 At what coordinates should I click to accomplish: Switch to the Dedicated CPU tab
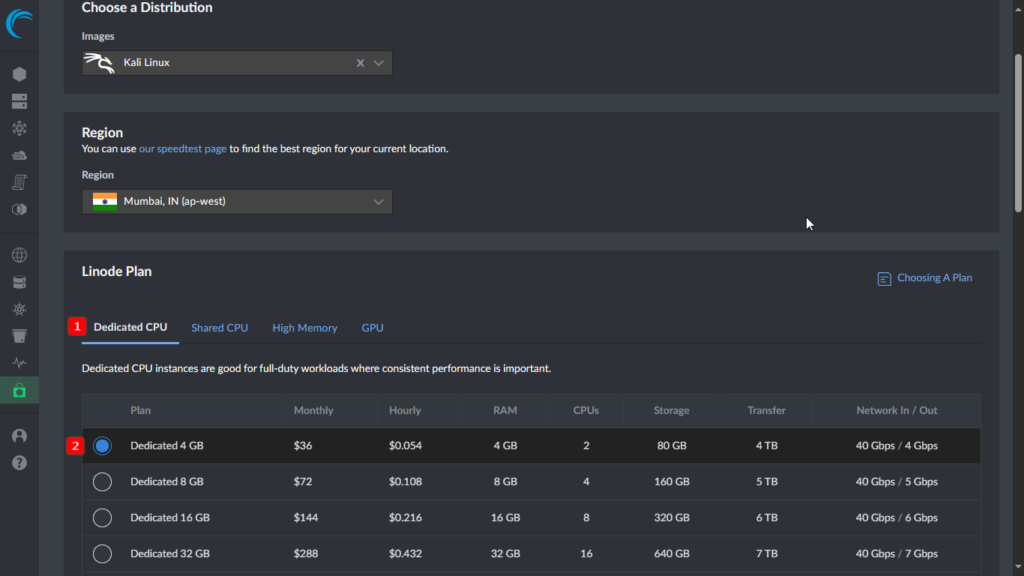(x=130, y=327)
